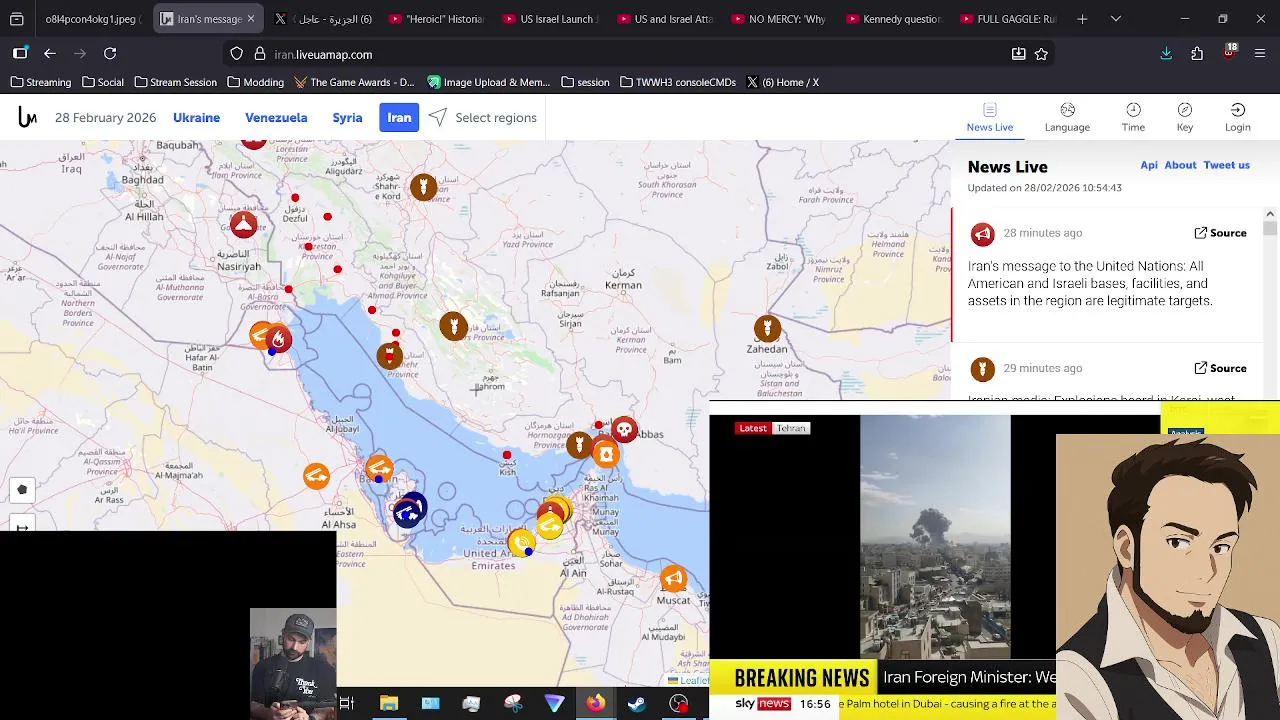Click the 'Iran's message to the United Nations' headline
1280x720 pixels.
coord(1089,283)
